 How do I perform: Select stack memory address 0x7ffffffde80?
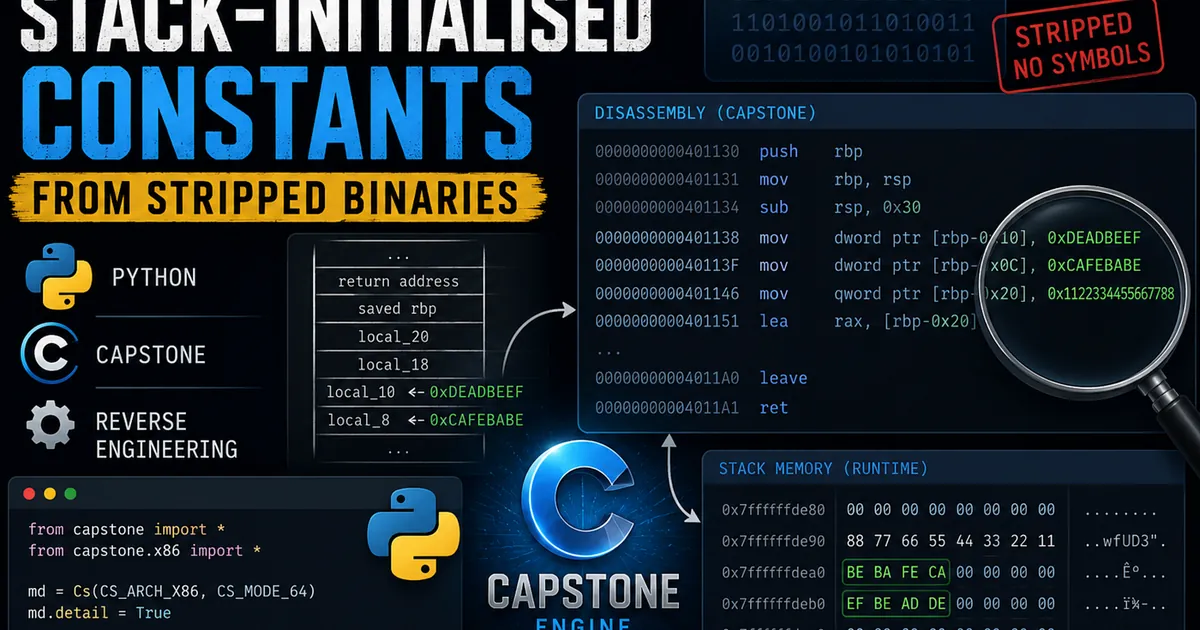pos(773,510)
